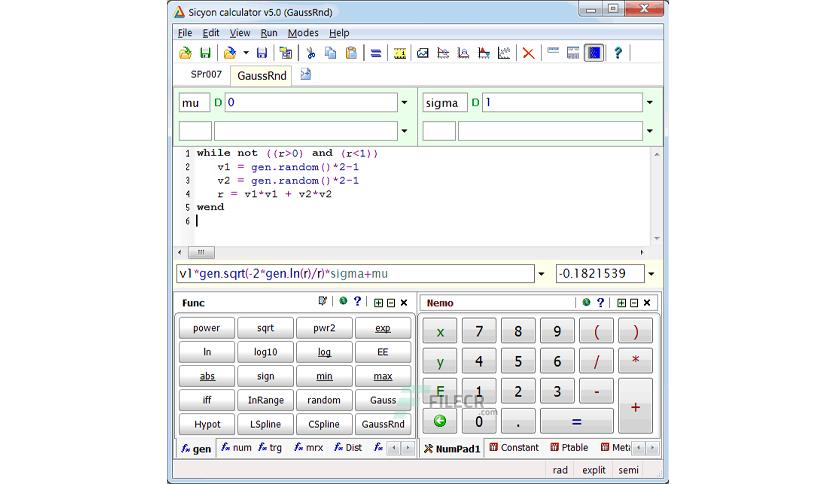This screenshot has width=836, height=484.
Task: Click the edit pencil icon in Func panel
Action: (323, 301)
